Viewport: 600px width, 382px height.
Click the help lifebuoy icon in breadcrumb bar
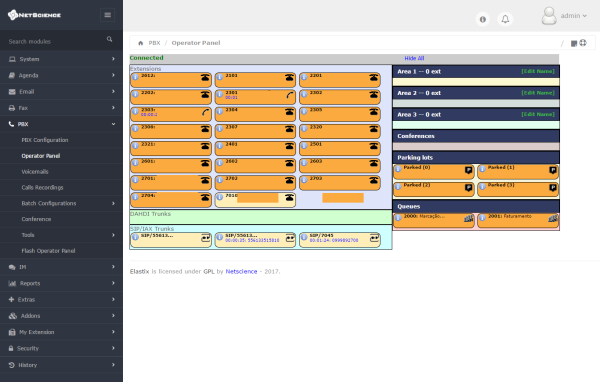coord(583,43)
